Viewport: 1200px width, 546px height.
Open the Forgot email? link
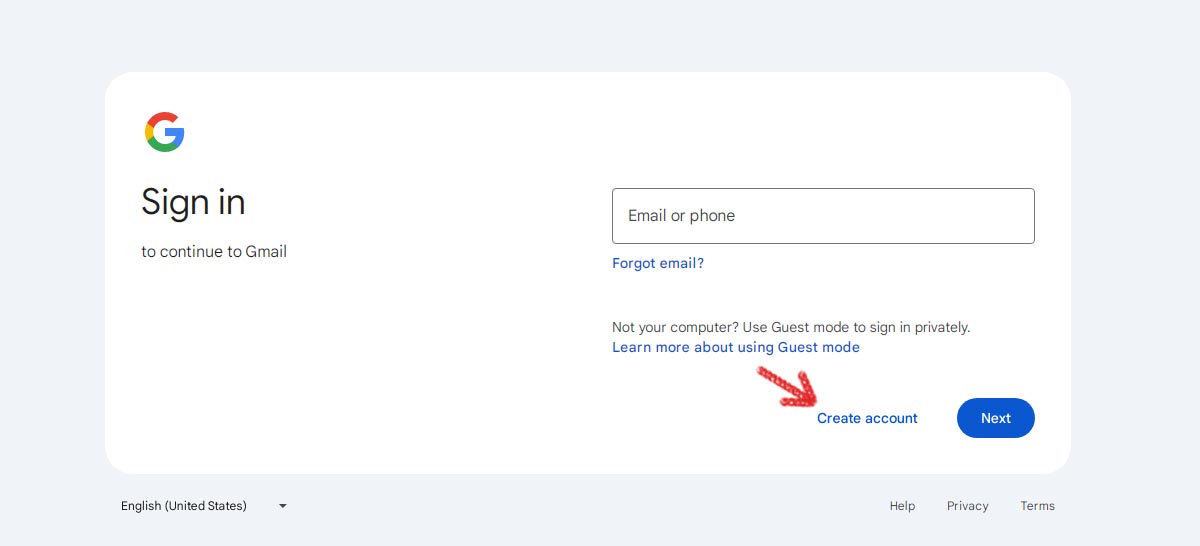point(658,263)
